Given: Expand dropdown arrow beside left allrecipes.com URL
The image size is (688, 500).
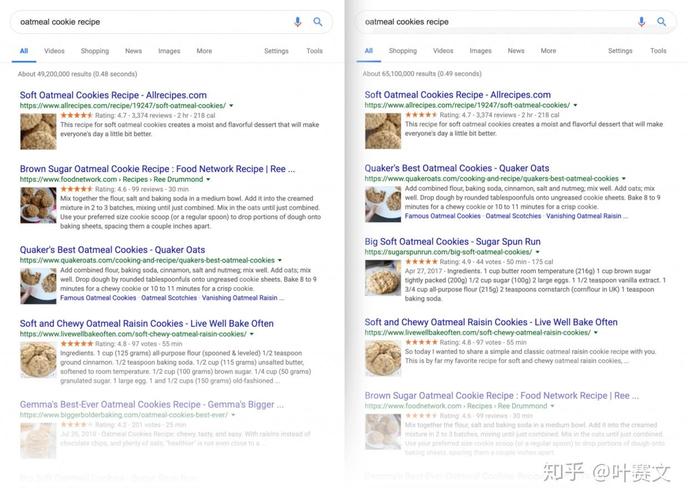Looking at the screenshot, I should 231,105.
